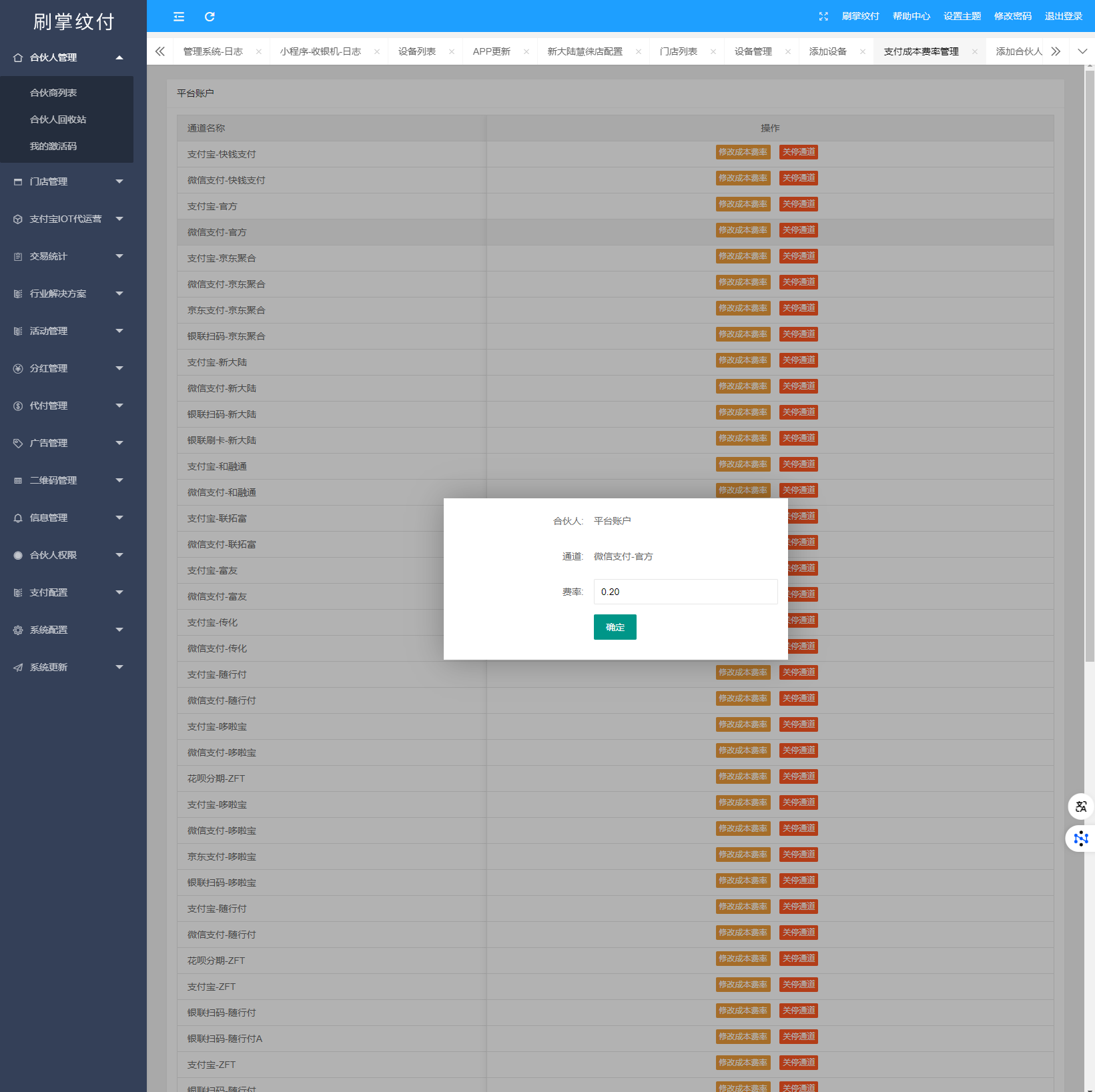Click the sidebar collapse menu icon

[179, 17]
